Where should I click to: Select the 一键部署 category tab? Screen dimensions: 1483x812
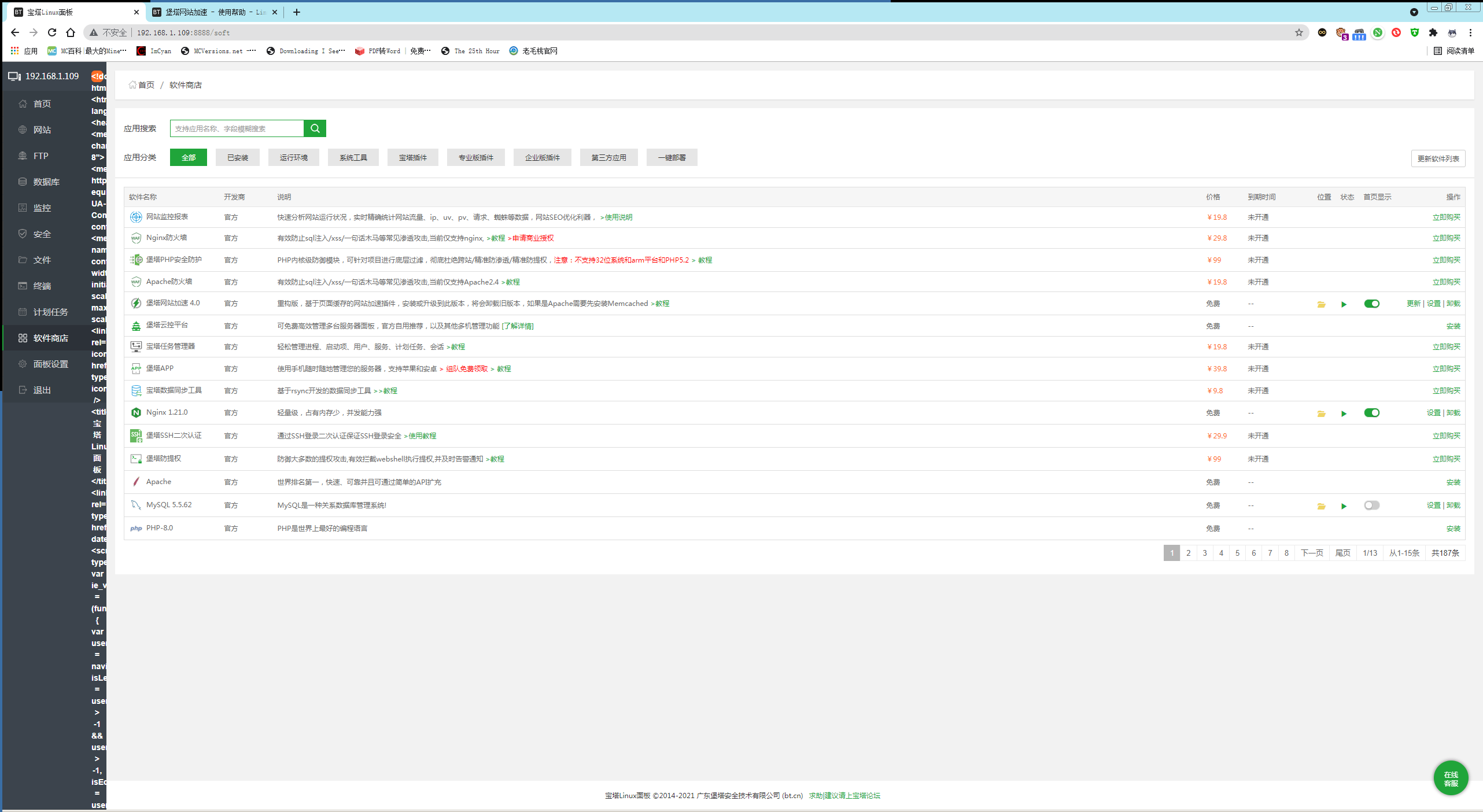pyautogui.click(x=672, y=157)
